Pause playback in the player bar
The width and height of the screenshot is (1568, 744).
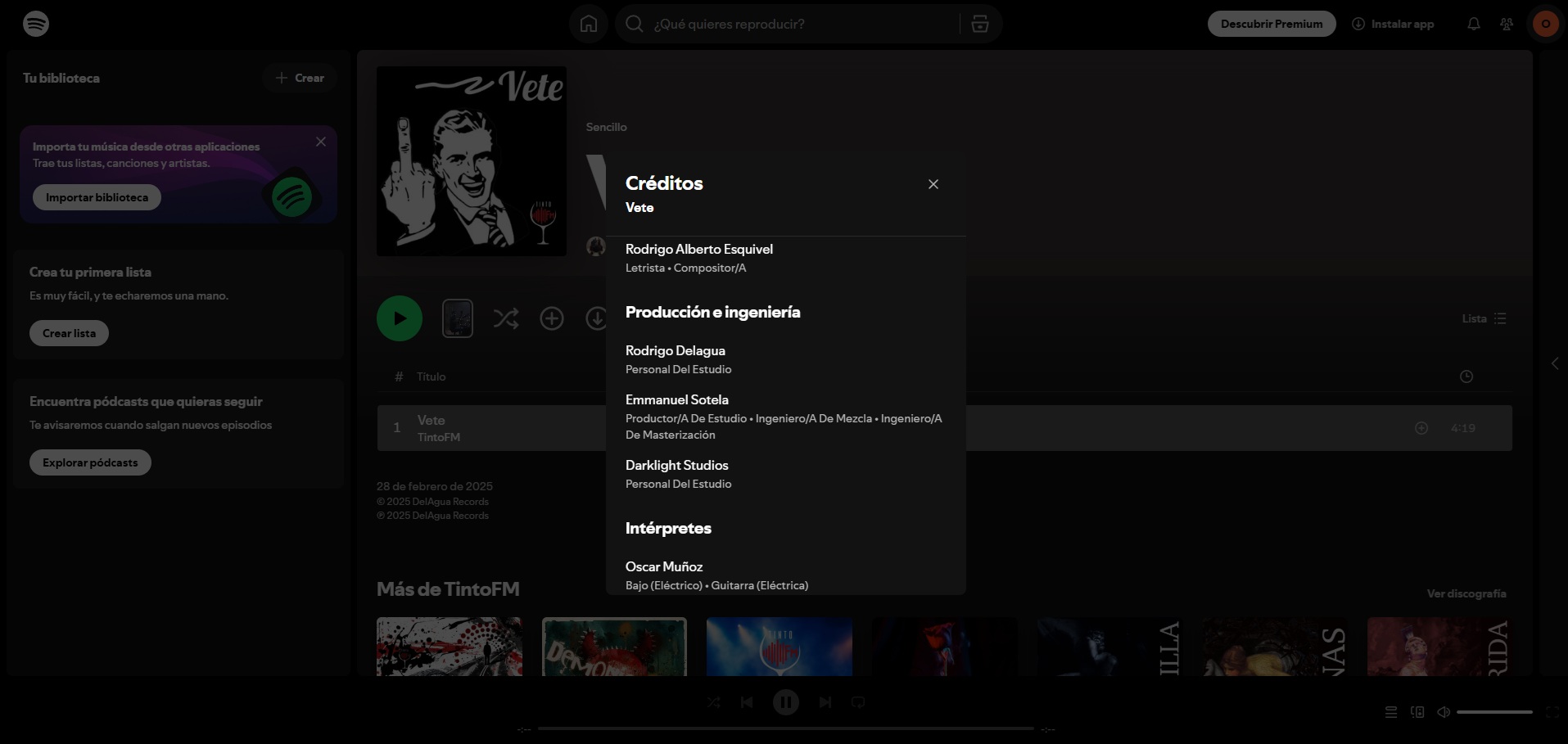[x=786, y=702]
